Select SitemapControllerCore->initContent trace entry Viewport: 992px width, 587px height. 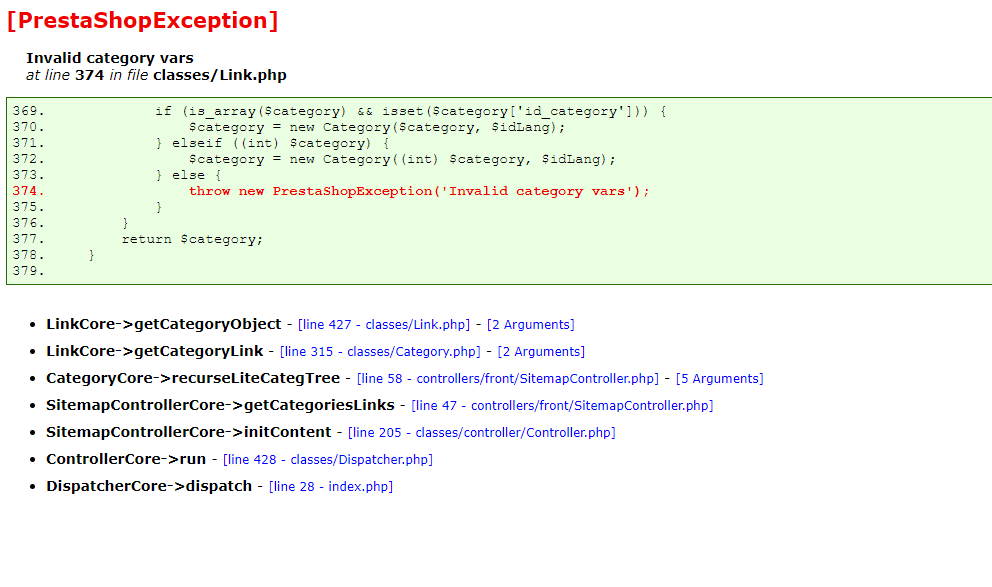189,433
